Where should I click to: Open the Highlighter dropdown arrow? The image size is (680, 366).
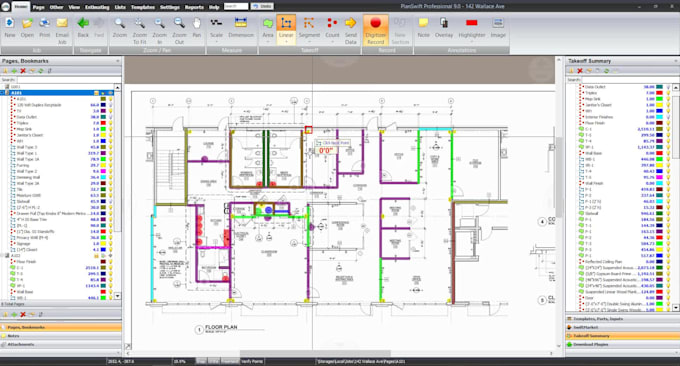pyautogui.click(x=472, y=42)
